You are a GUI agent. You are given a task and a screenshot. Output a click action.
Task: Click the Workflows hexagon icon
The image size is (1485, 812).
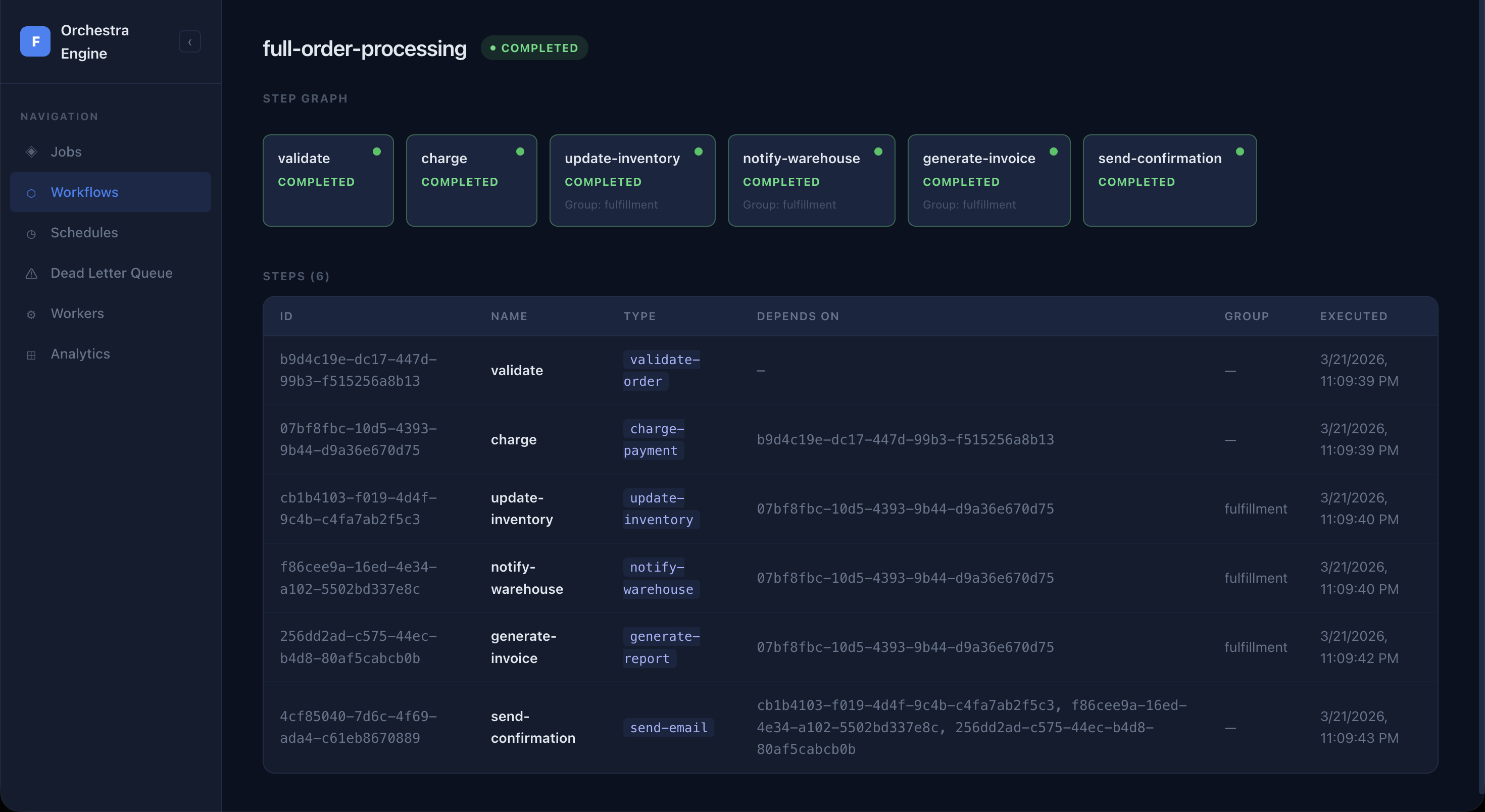click(31, 192)
